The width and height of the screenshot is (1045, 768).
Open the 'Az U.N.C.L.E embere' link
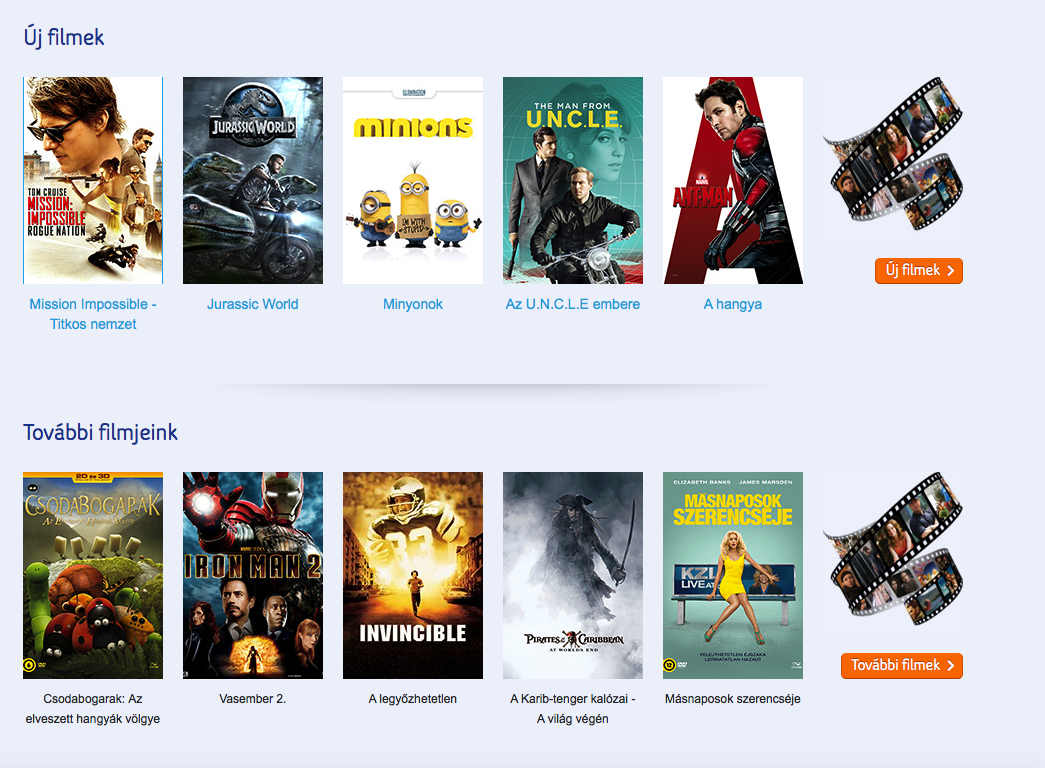point(573,304)
